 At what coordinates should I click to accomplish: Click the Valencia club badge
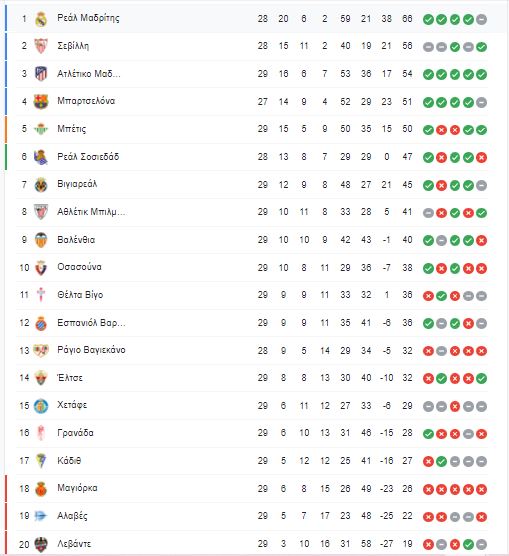41,240
